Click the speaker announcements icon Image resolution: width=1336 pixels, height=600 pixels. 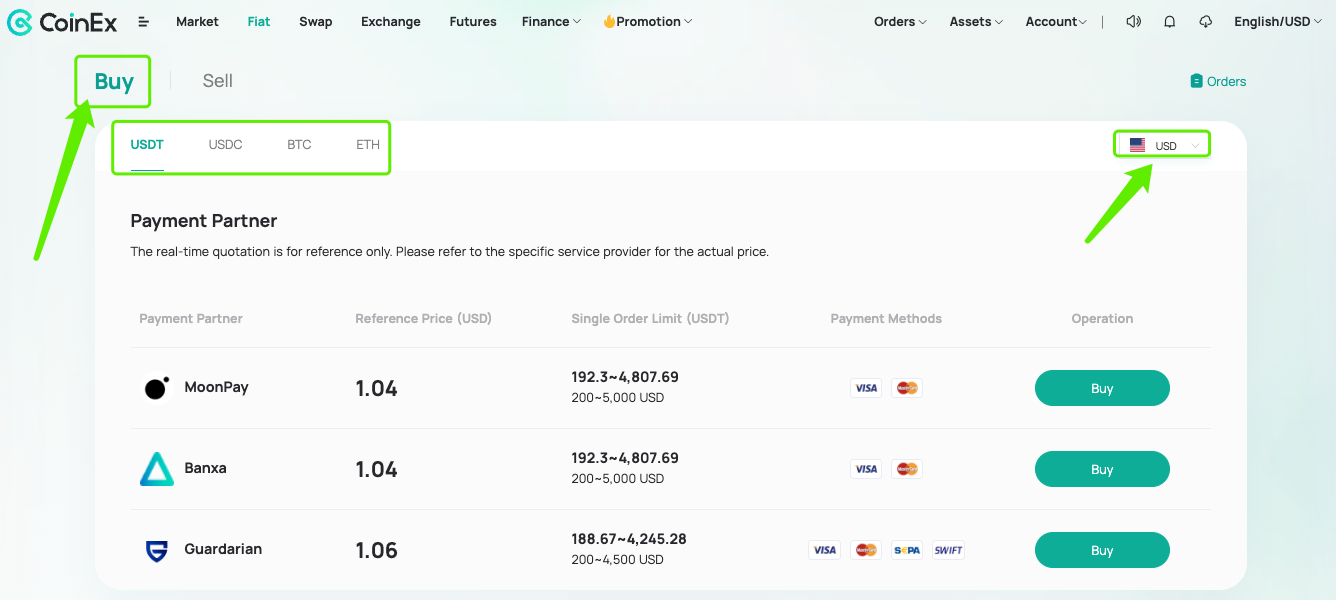tap(1133, 21)
